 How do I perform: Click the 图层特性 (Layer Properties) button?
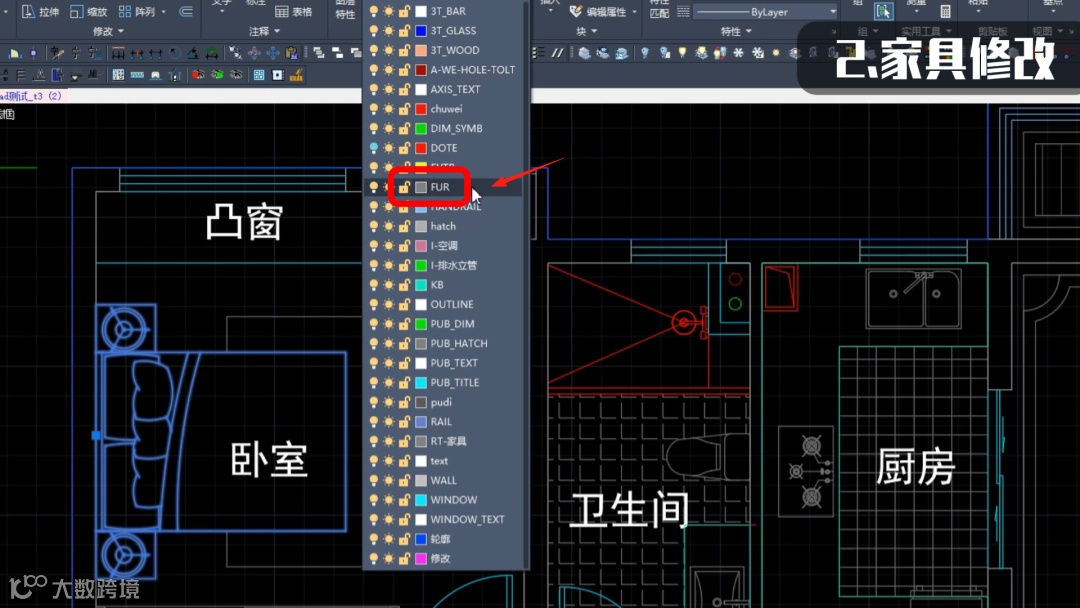(345, 10)
